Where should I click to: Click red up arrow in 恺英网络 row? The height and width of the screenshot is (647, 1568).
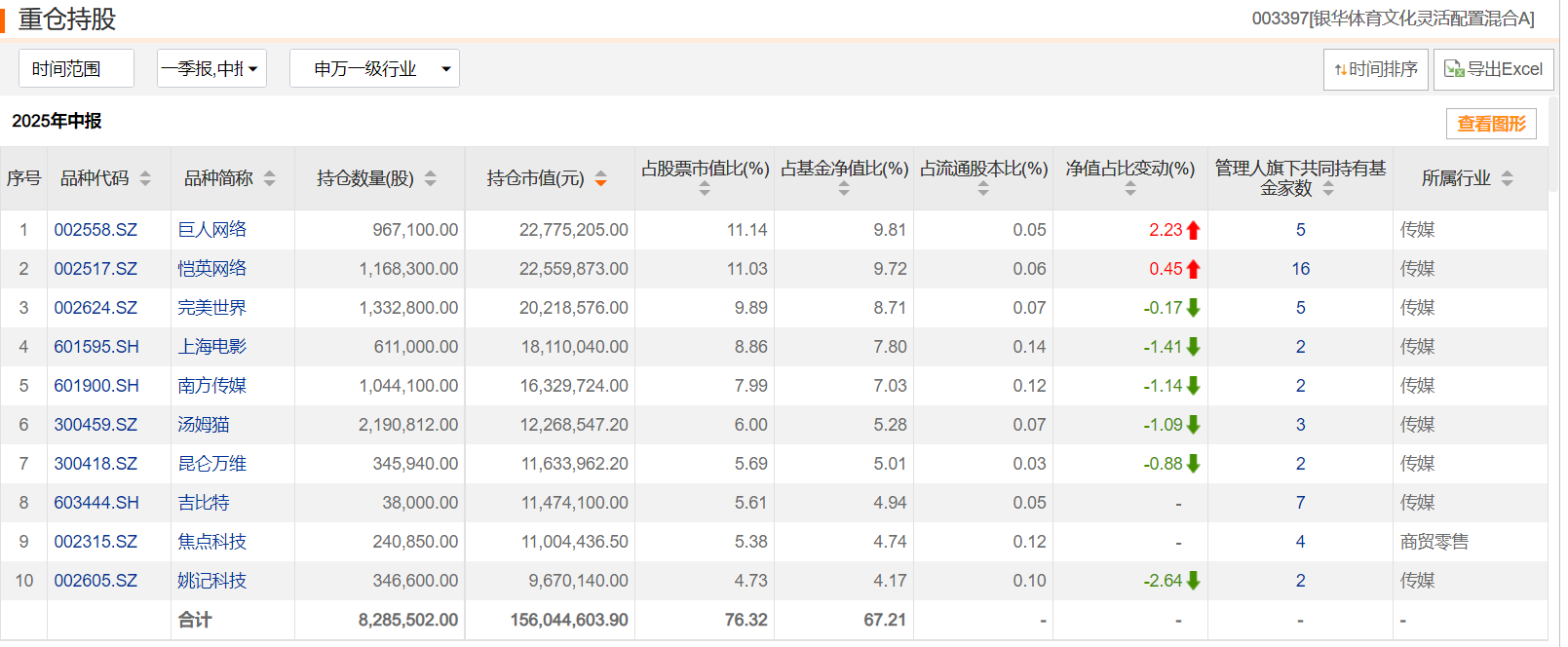(x=1194, y=269)
